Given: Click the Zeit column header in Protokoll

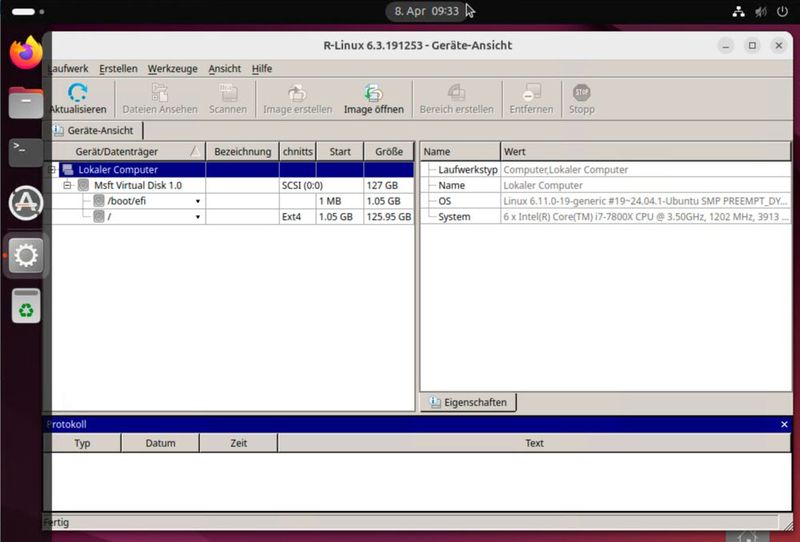Looking at the screenshot, I should coord(238,443).
